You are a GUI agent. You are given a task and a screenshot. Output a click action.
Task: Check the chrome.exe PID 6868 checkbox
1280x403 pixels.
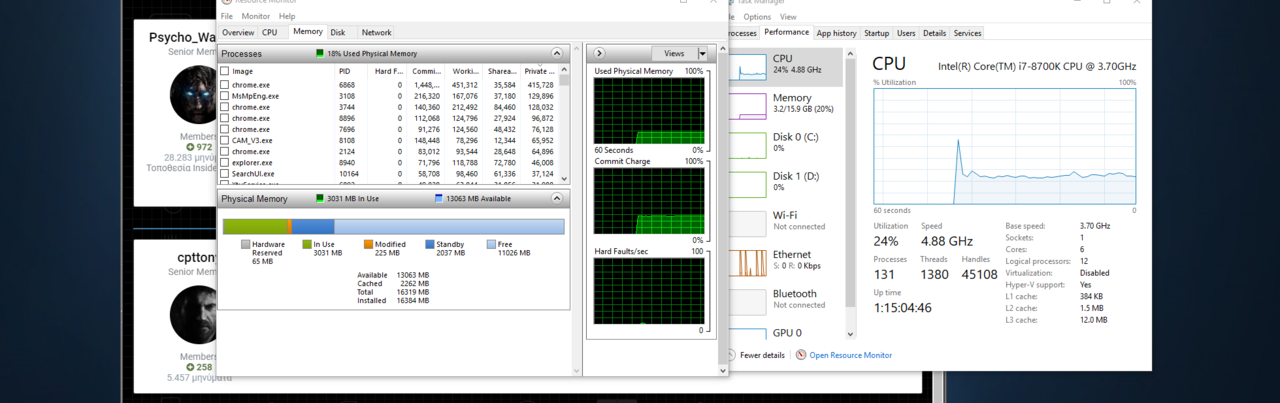225,85
